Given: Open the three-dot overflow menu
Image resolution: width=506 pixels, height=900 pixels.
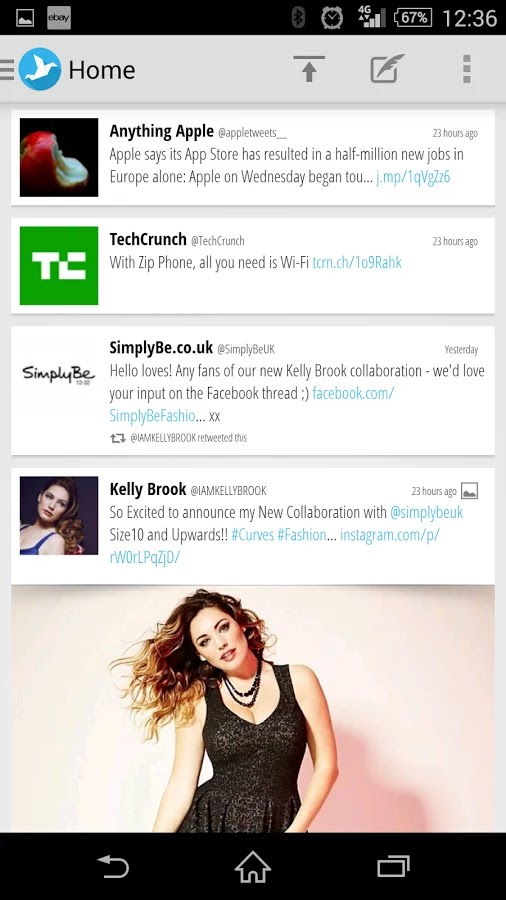Looking at the screenshot, I should (467, 69).
